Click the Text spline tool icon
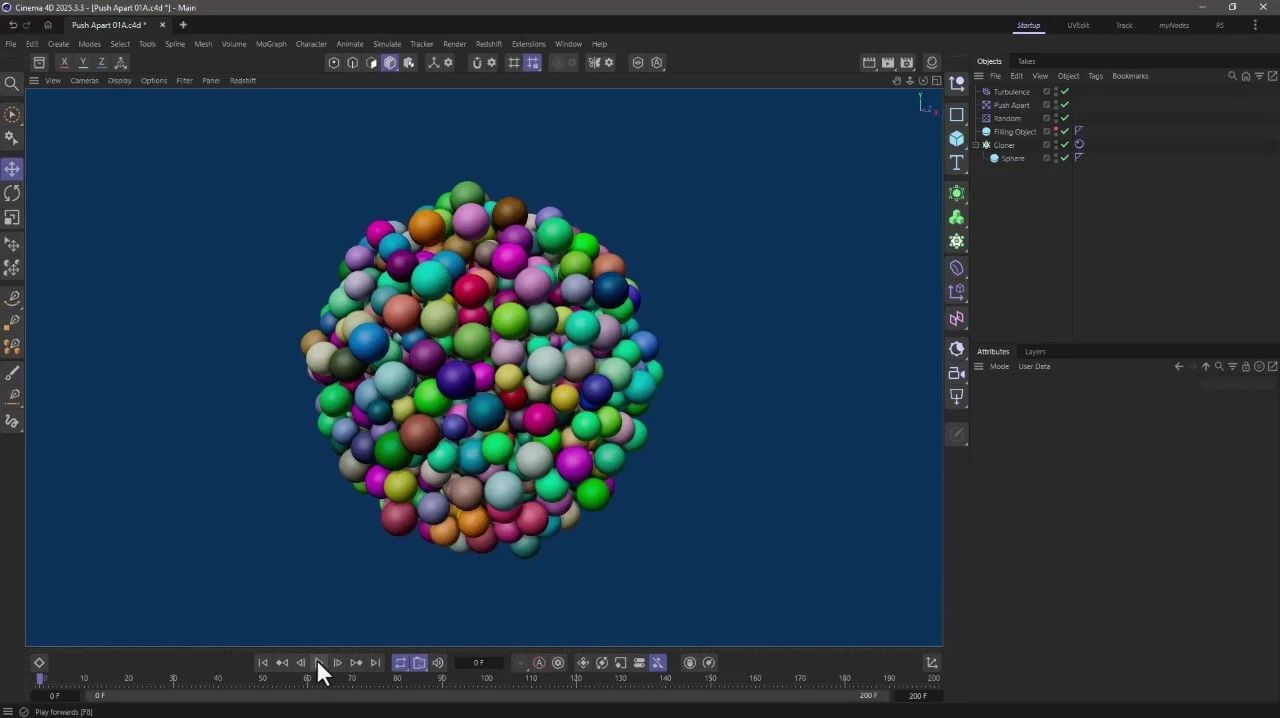The width and height of the screenshot is (1280, 718). (x=957, y=163)
